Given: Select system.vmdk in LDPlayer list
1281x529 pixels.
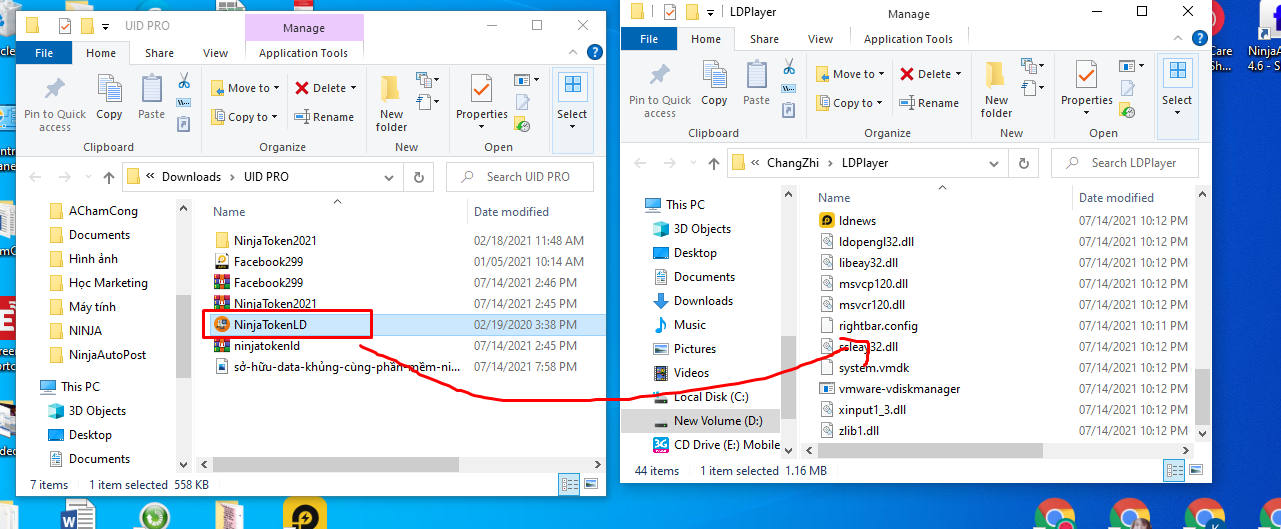Looking at the screenshot, I should point(874,368).
